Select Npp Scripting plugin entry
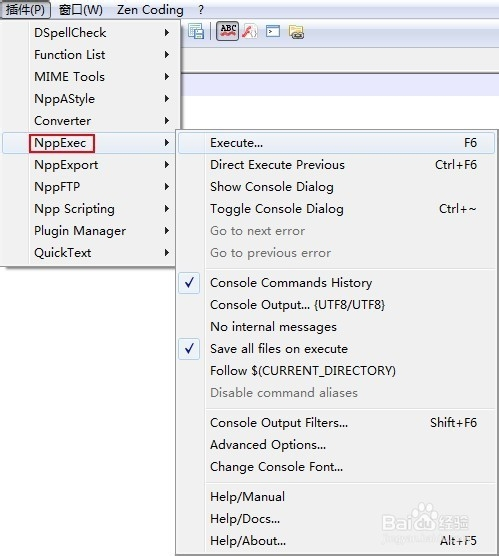499x556 pixels. (74, 209)
